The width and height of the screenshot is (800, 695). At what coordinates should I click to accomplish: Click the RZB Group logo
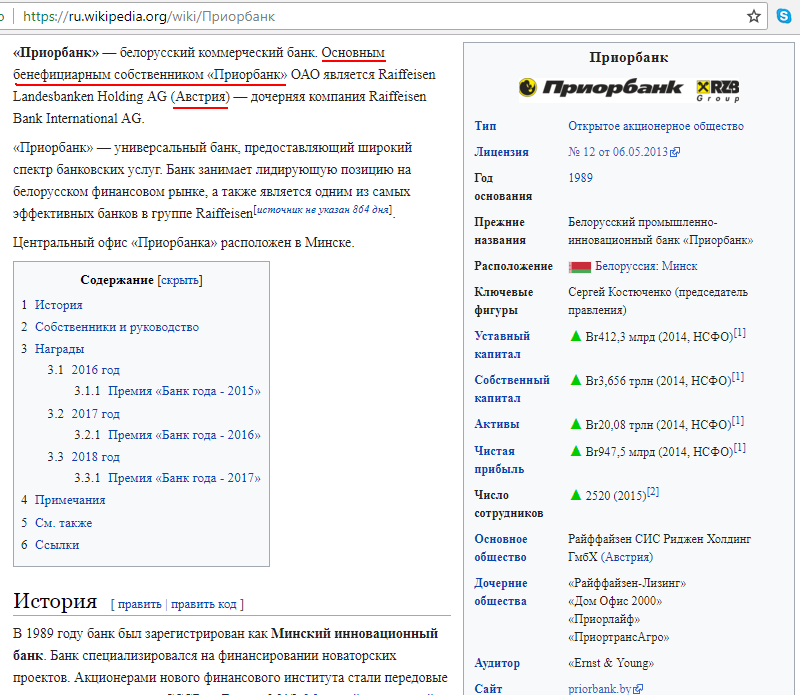pyautogui.click(x=718, y=91)
